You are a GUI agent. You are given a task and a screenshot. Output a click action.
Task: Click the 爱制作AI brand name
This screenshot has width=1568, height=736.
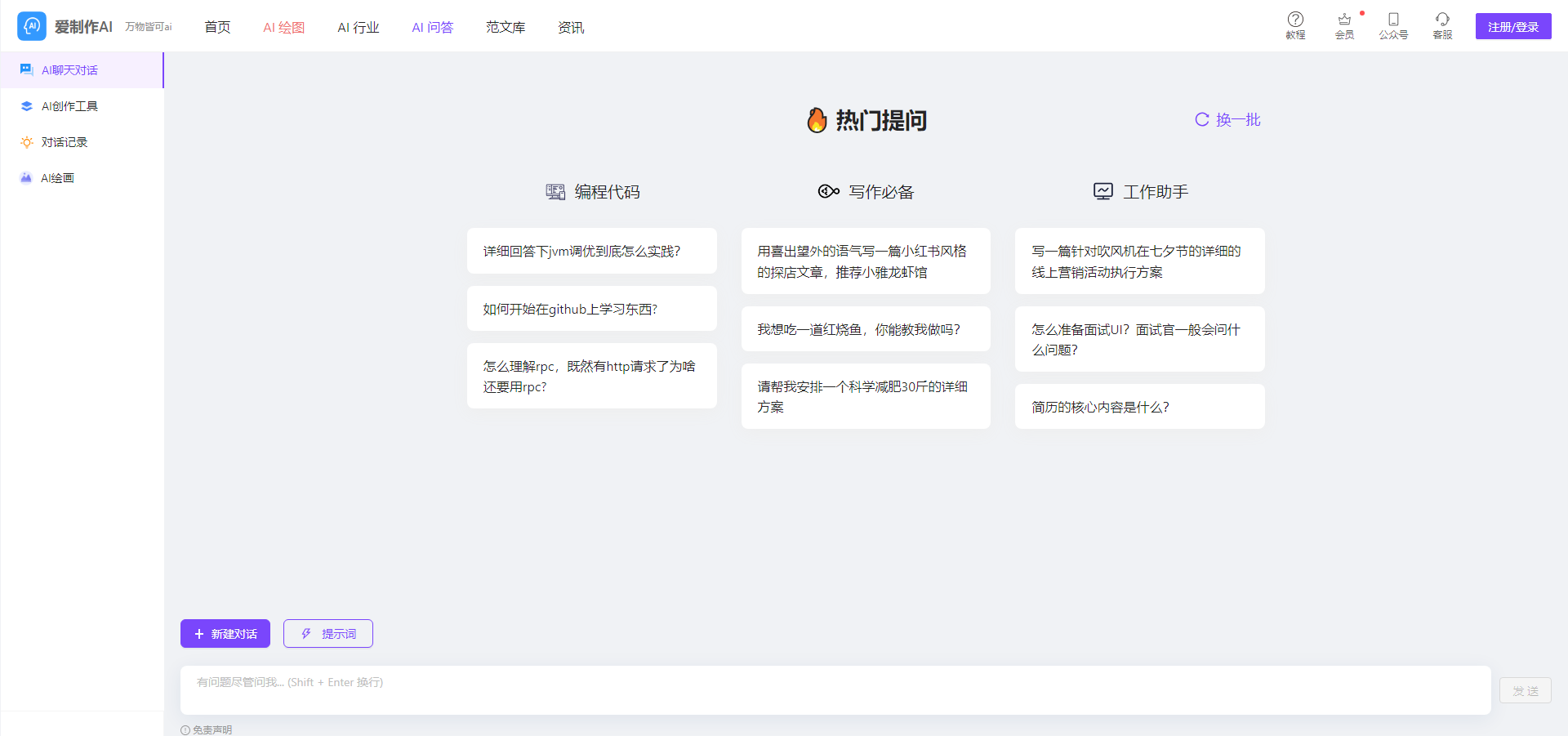click(x=83, y=27)
